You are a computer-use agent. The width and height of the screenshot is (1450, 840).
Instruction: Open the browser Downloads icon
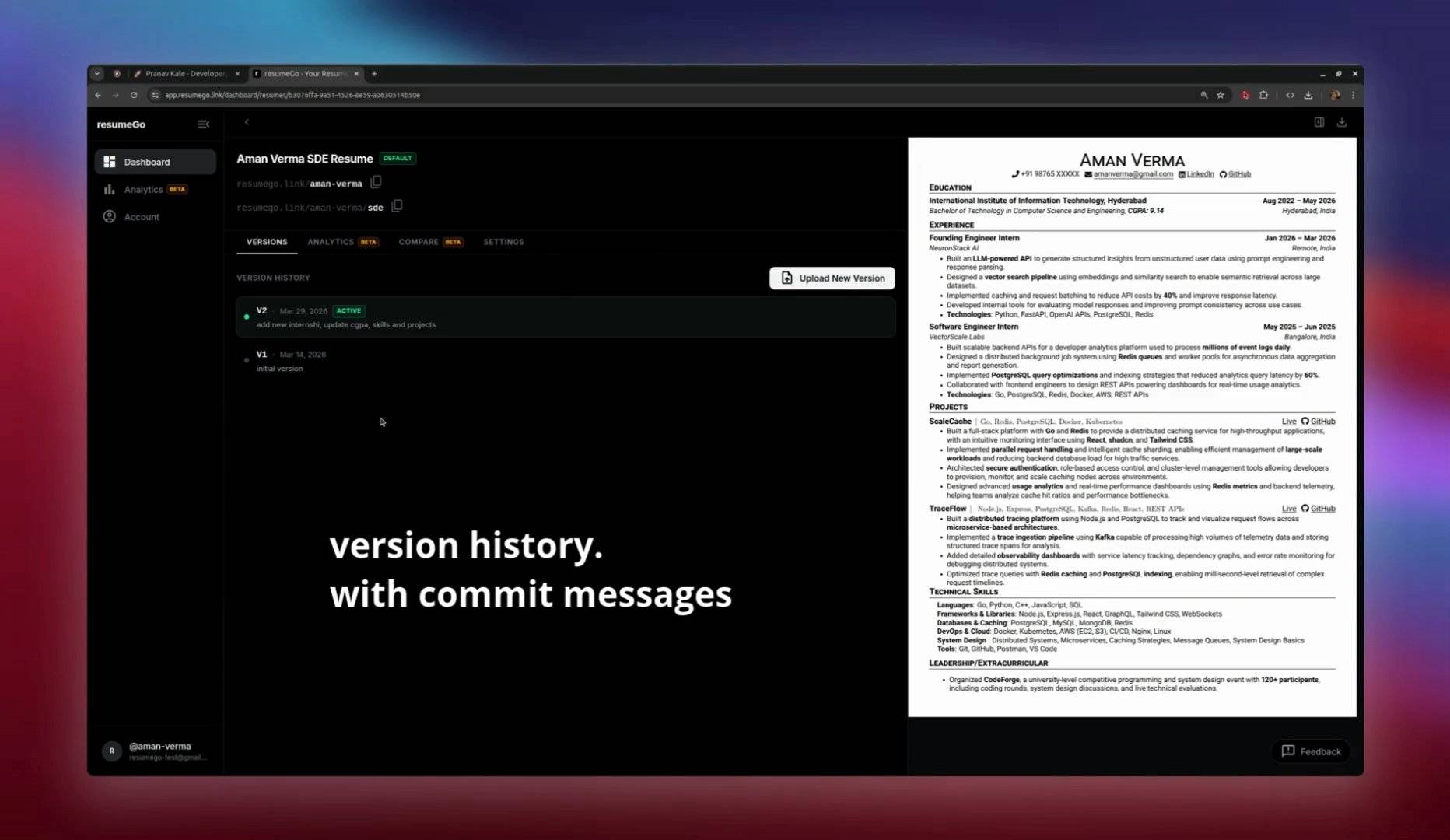1308,95
